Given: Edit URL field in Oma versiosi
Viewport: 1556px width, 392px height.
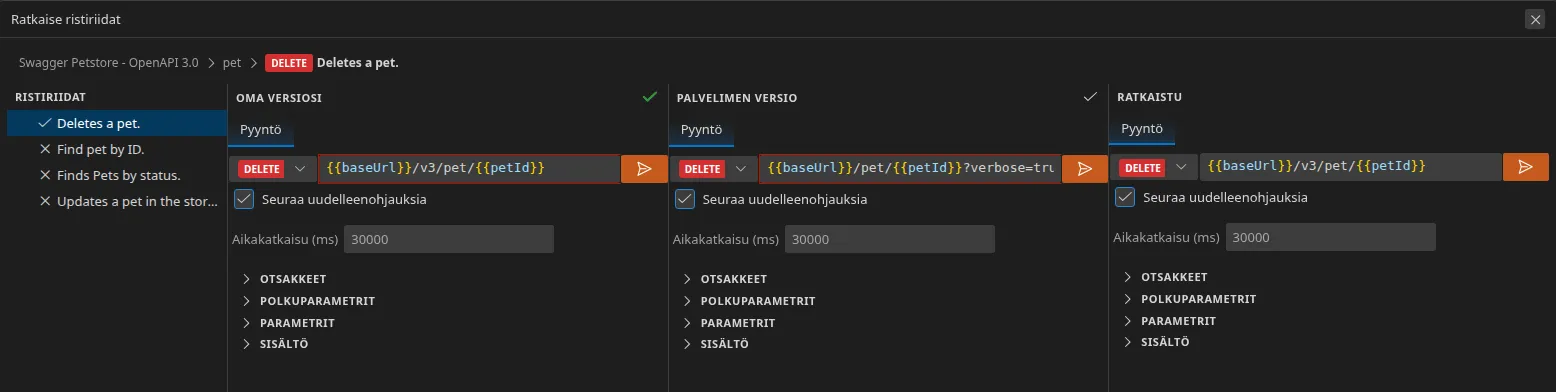Looking at the screenshot, I should (x=469, y=169).
